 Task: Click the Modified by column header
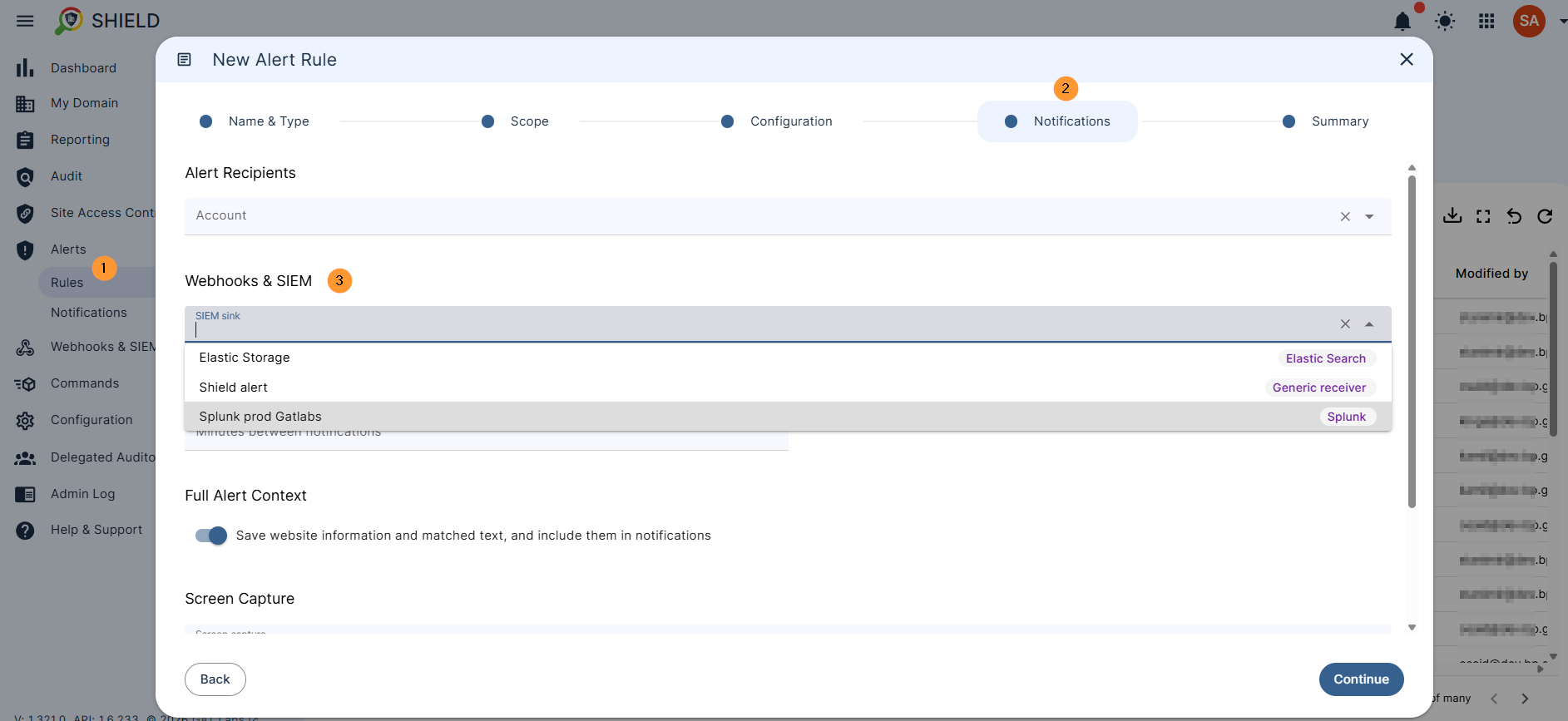[x=1491, y=274]
